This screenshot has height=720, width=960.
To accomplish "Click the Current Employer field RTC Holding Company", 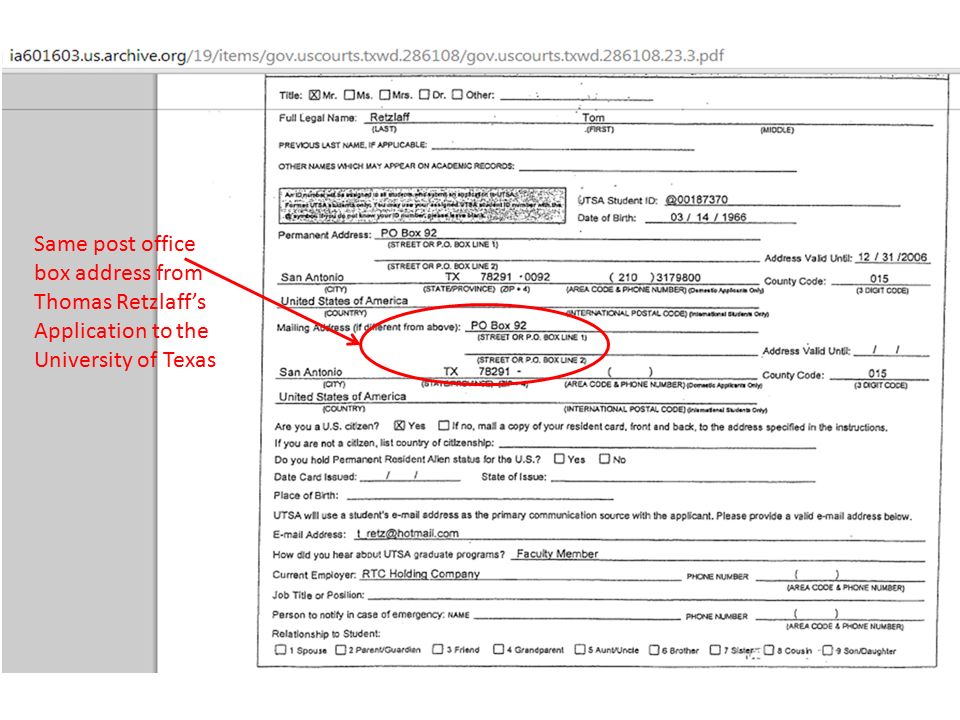I will coord(420,574).
